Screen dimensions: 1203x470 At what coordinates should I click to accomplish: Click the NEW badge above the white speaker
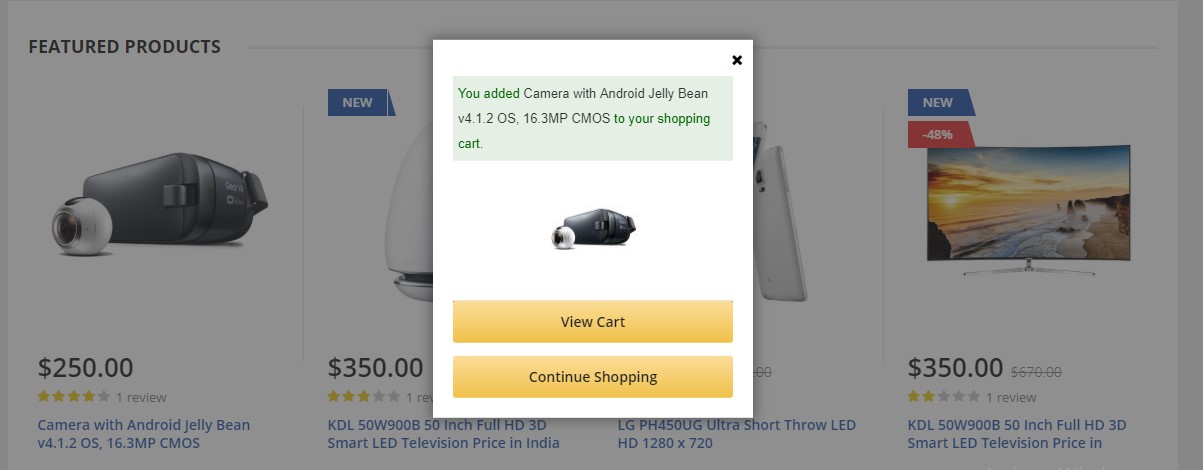tap(360, 102)
